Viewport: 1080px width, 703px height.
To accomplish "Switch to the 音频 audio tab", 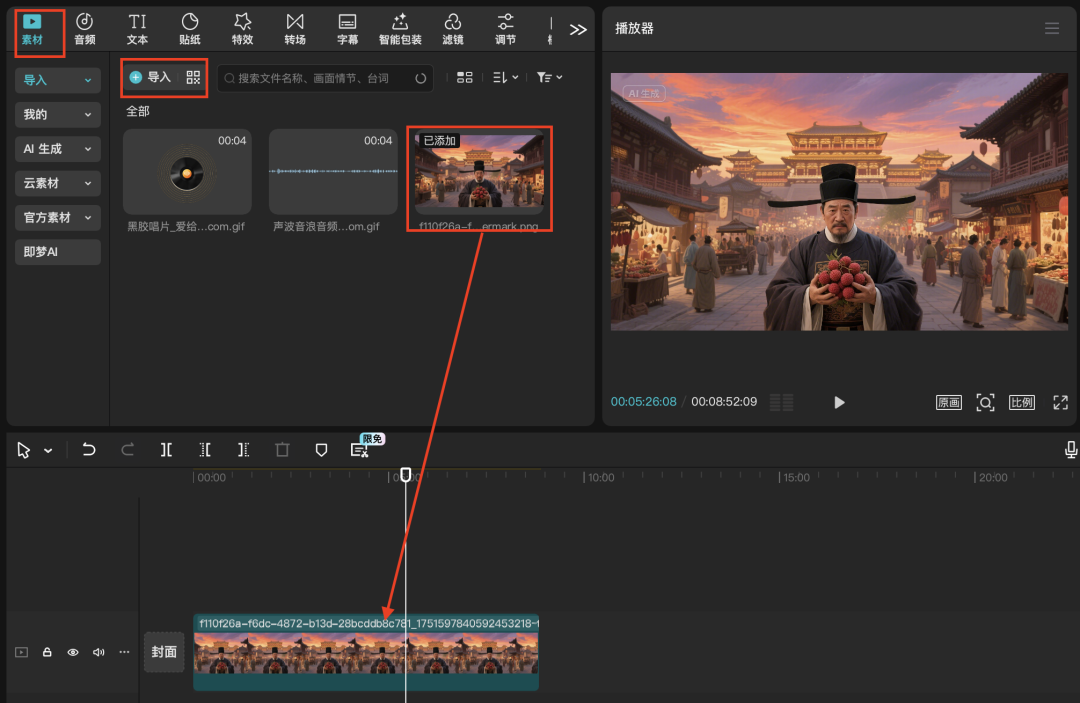I will (85, 29).
